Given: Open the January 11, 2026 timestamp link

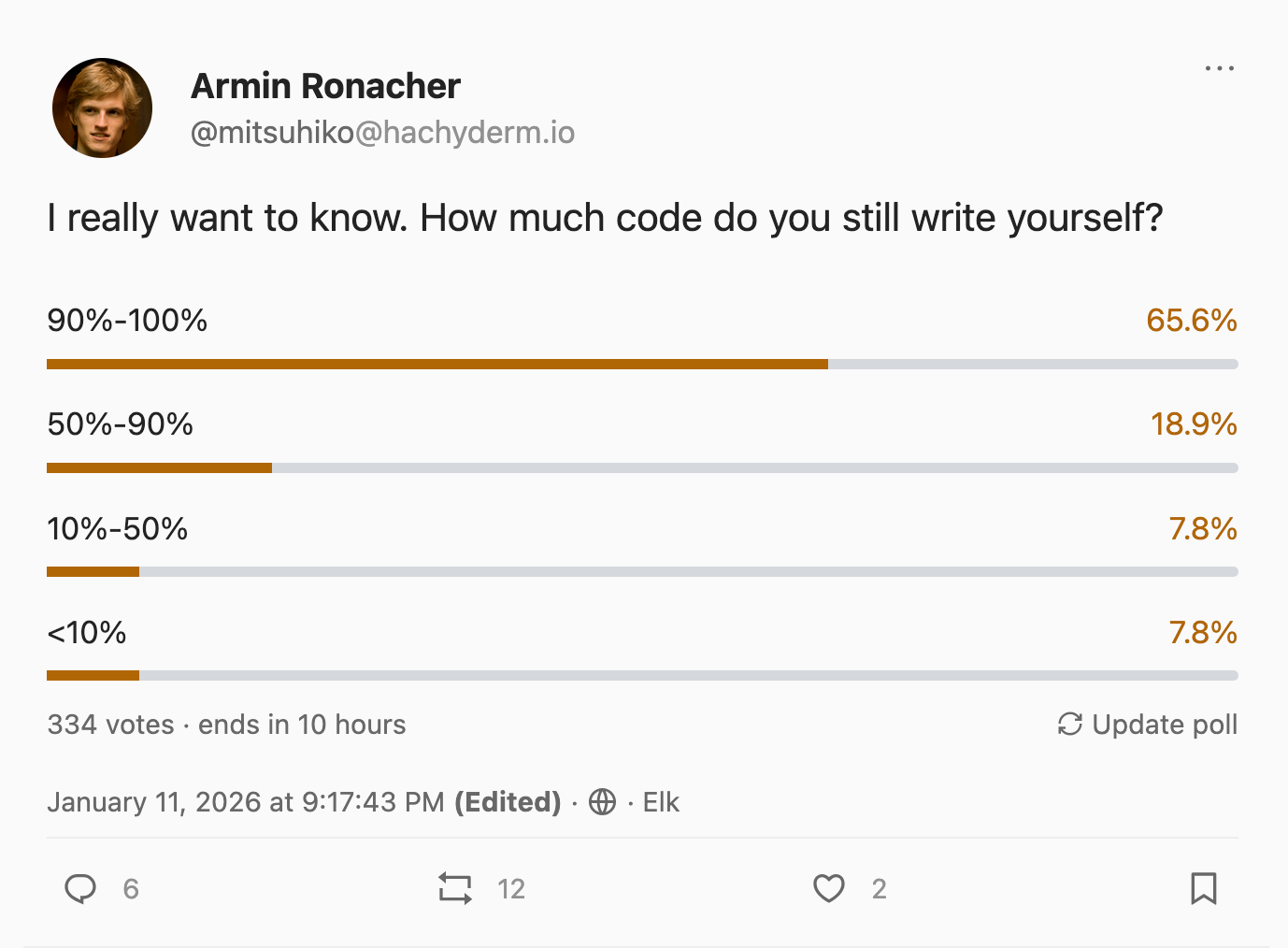Looking at the screenshot, I should coord(245,802).
